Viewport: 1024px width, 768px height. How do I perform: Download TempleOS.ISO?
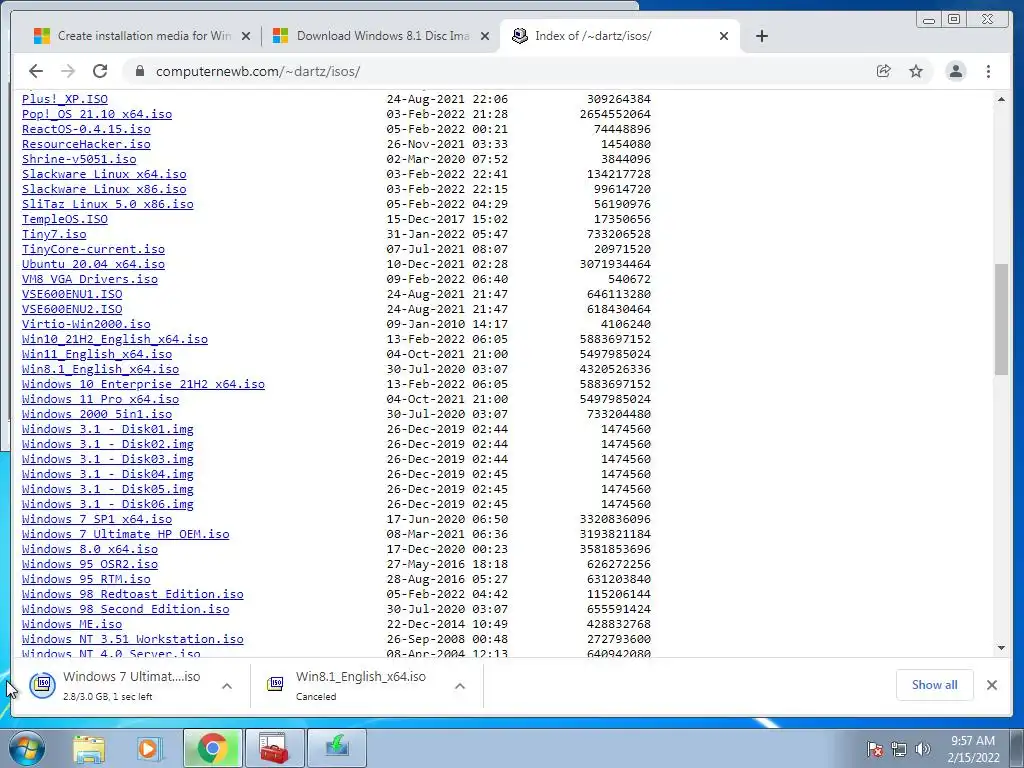click(65, 219)
